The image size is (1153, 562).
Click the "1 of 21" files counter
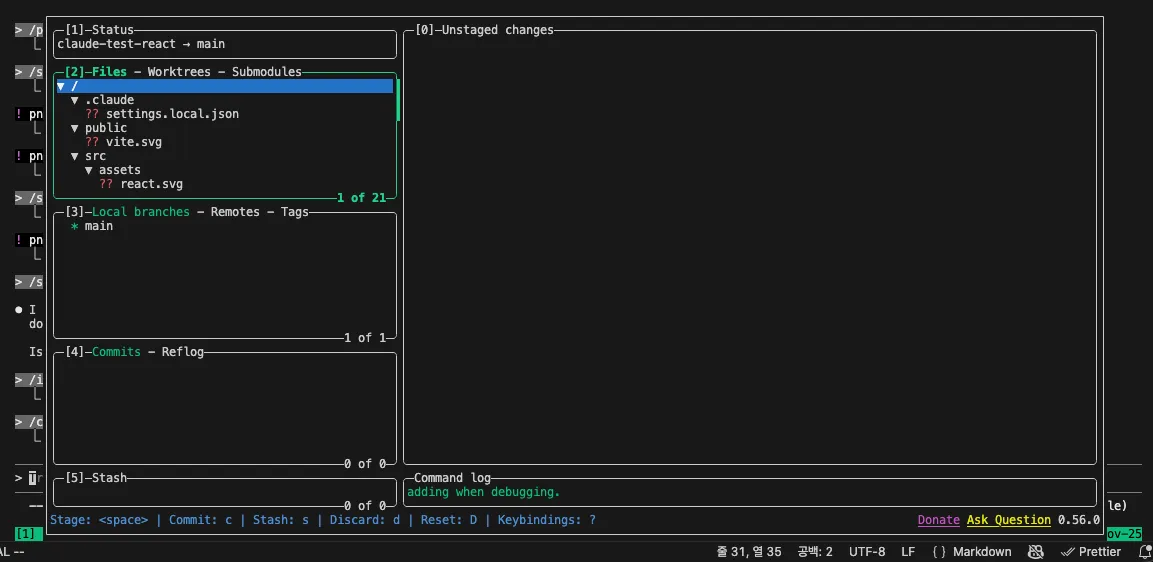362,198
